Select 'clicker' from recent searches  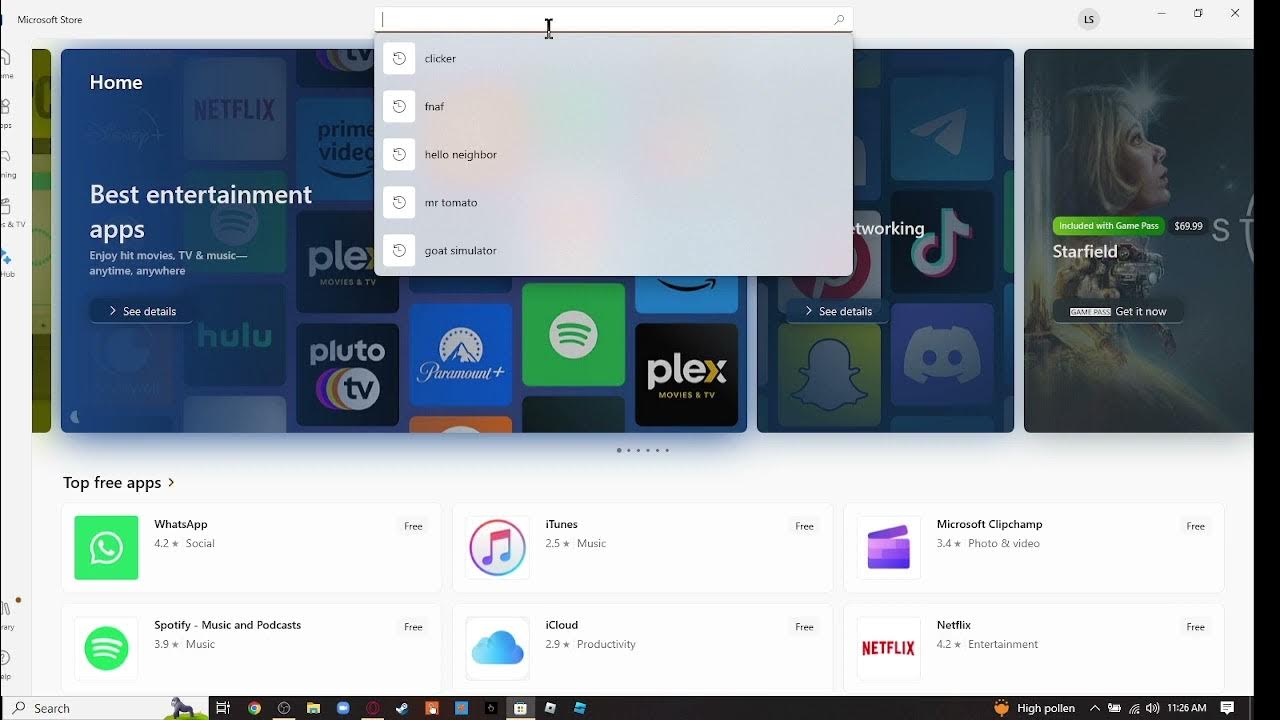pos(613,58)
